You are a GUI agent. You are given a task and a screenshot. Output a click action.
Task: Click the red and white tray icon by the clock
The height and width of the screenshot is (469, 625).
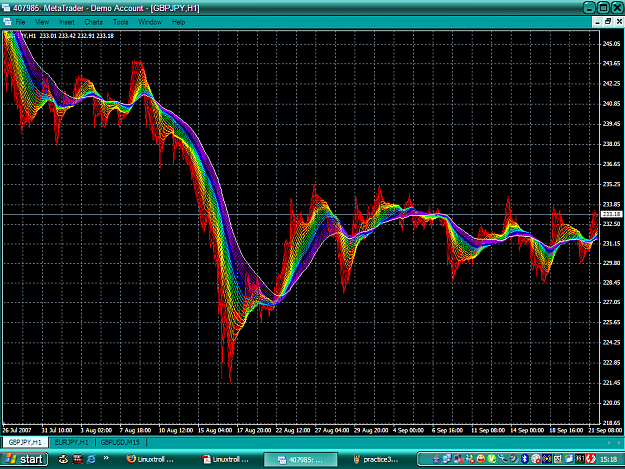[590, 459]
